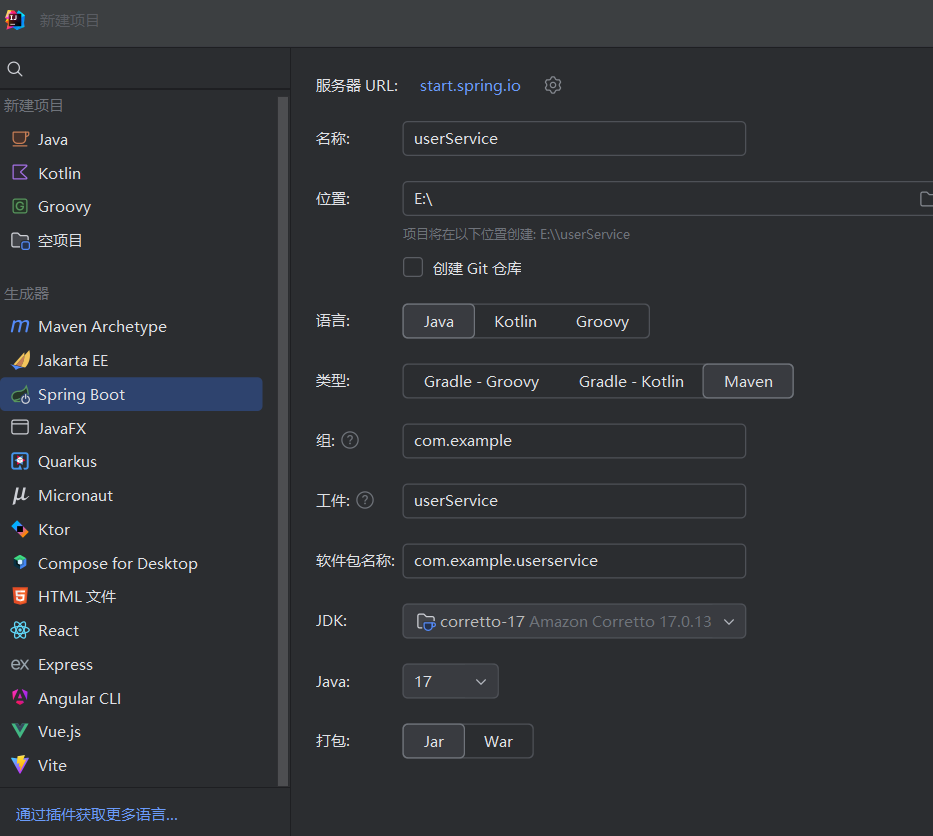Select Kotlin as the language

click(515, 321)
